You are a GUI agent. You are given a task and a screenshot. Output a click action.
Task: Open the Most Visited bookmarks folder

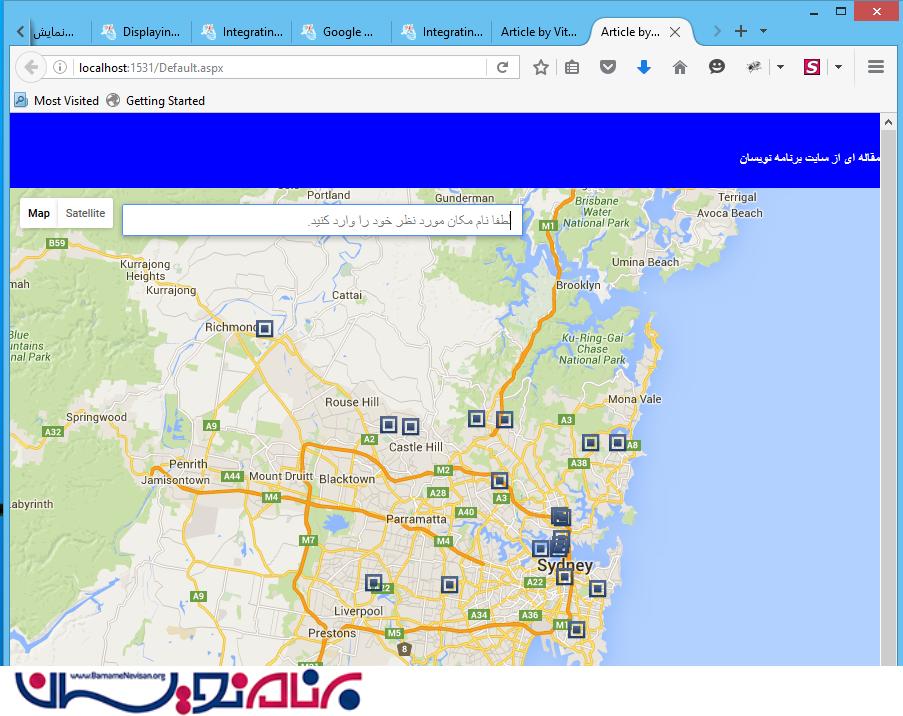[57, 100]
